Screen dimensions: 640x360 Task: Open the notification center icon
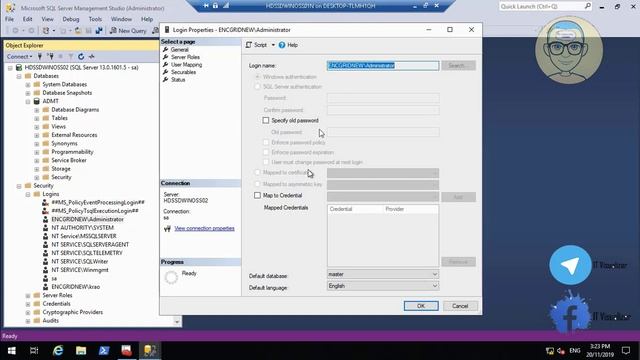pyautogui.click(x=626, y=351)
